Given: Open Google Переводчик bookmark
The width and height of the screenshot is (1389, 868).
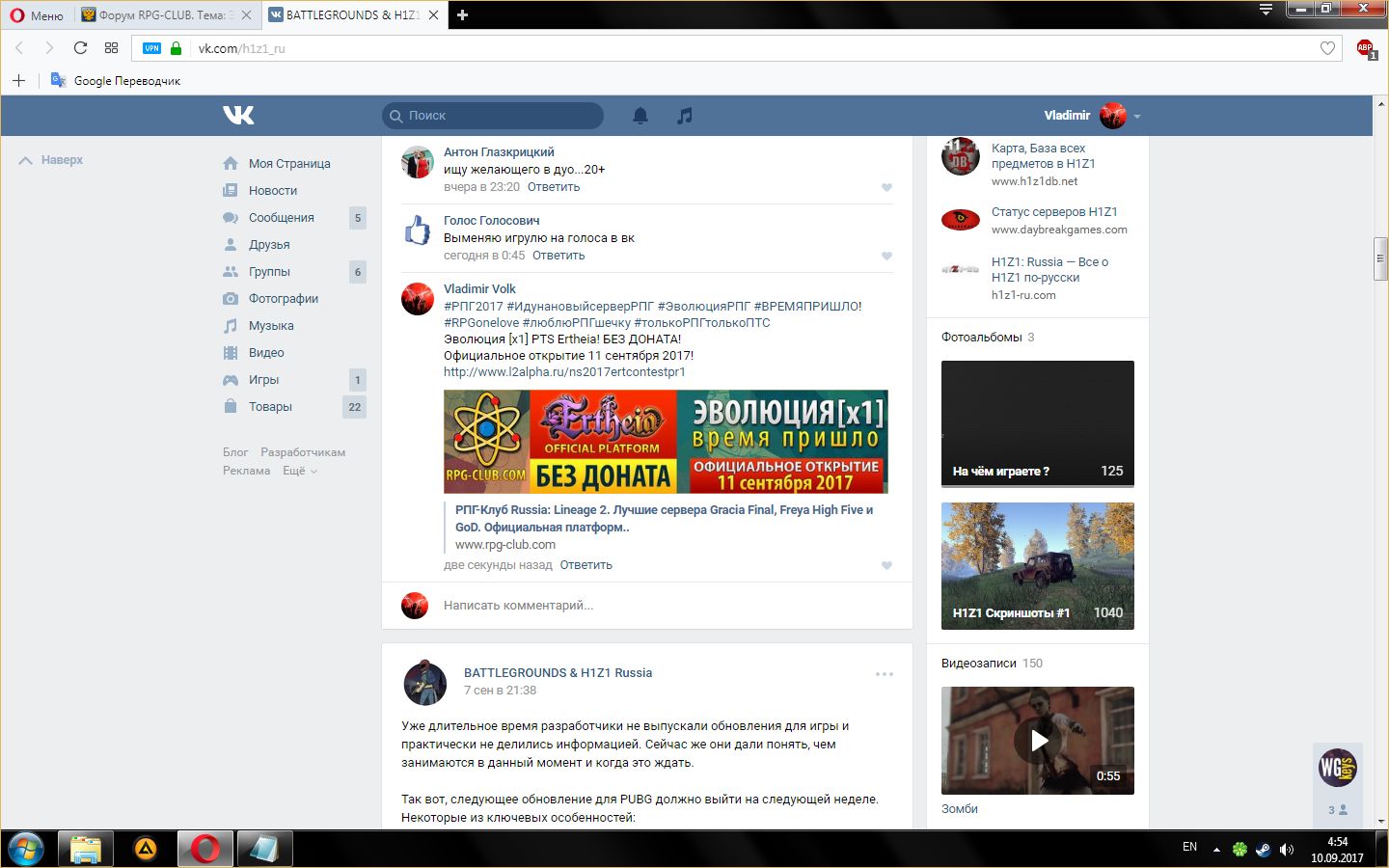Looking at the screenshot, I should click(x=116, y=81).
